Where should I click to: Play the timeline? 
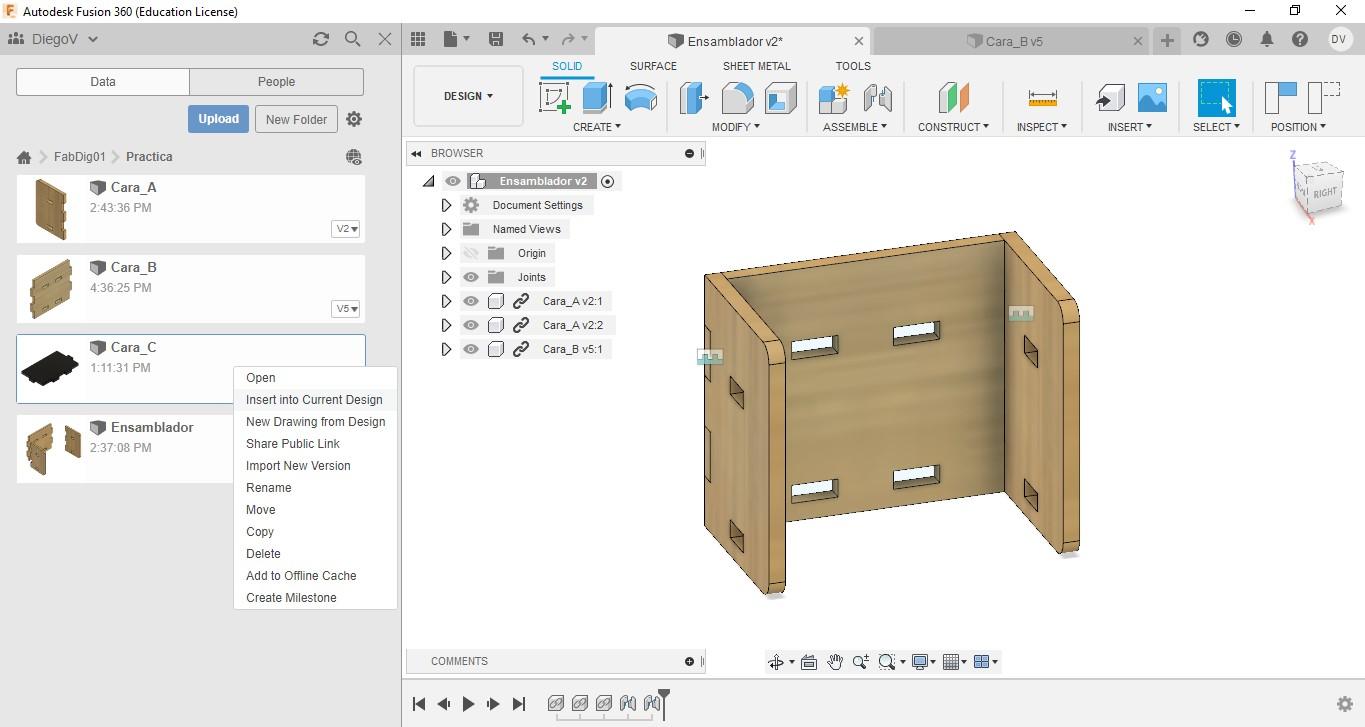tap(468, 704)
